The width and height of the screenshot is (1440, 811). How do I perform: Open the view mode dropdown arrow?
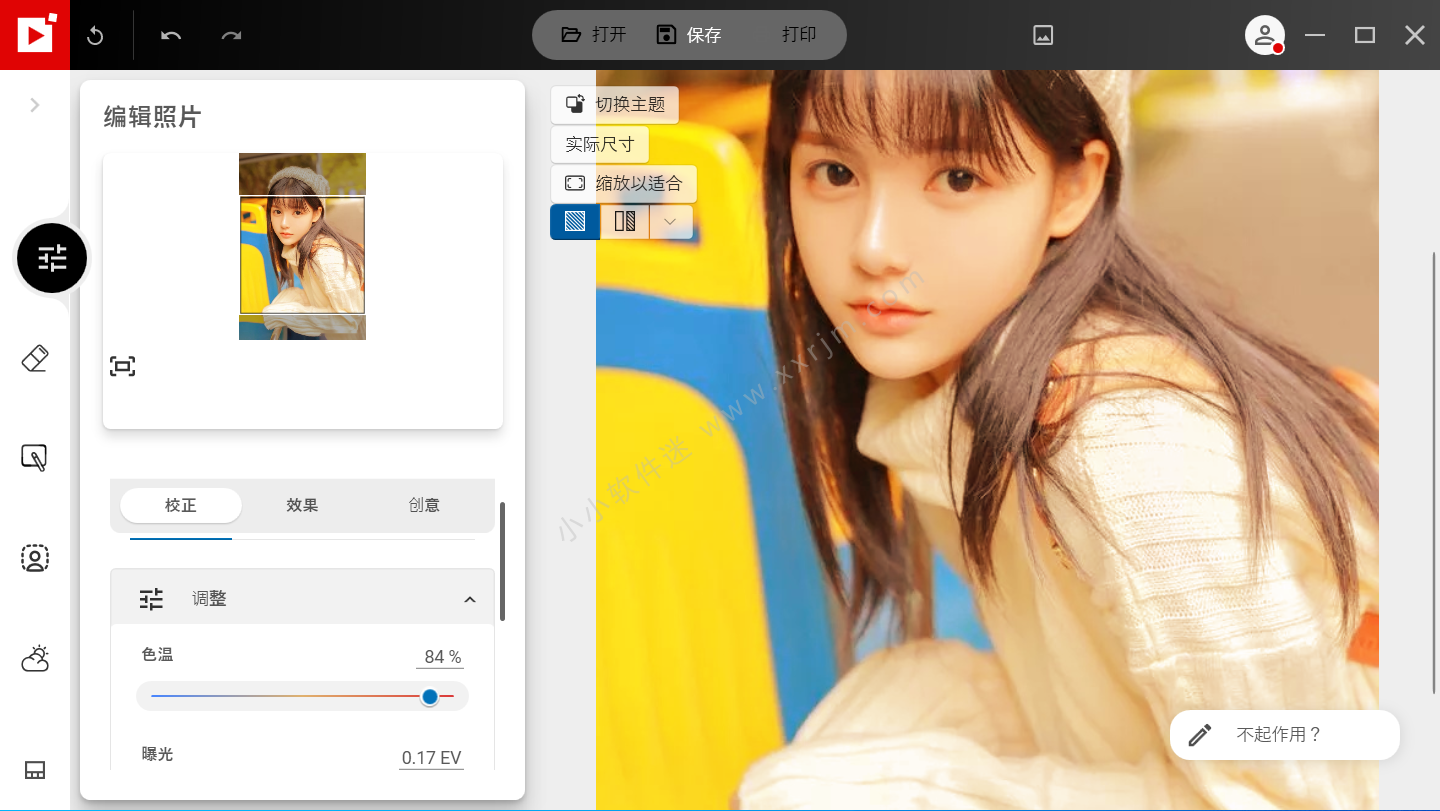[671, 221]
